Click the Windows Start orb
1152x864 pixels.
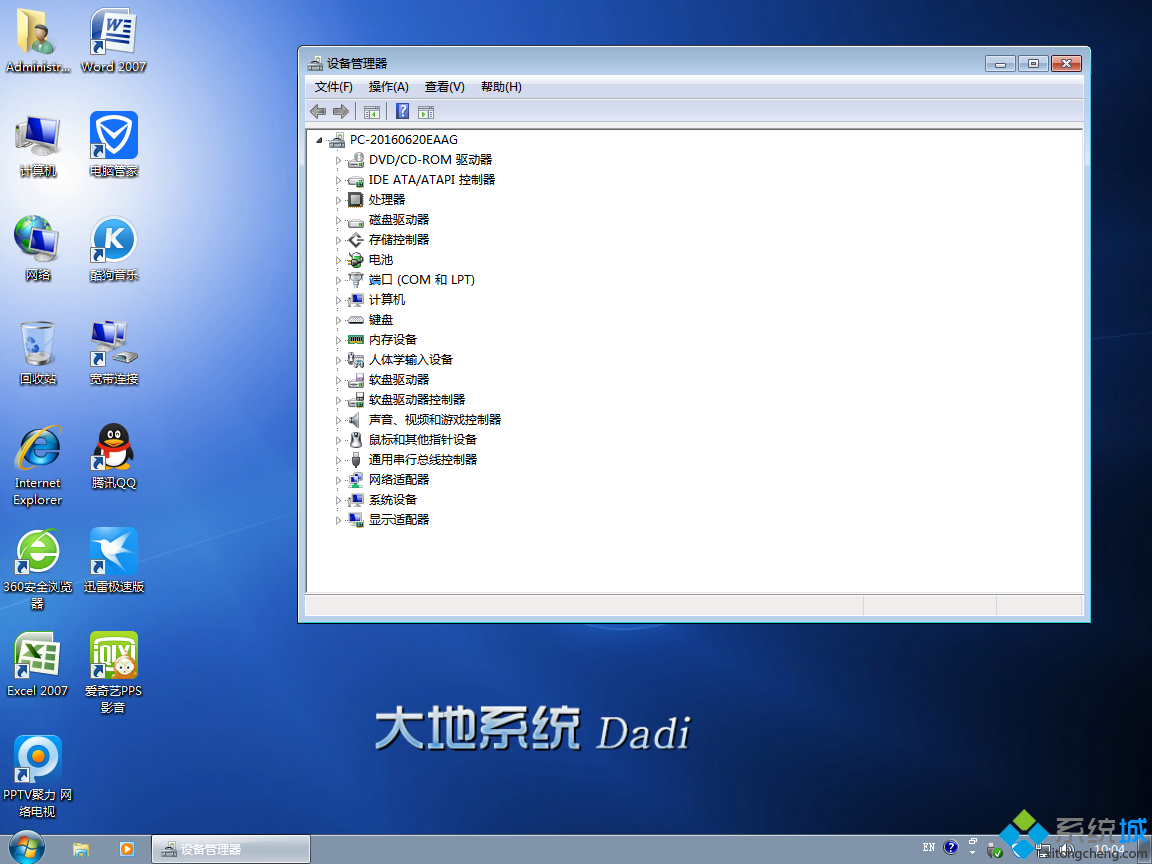[27, 849]
